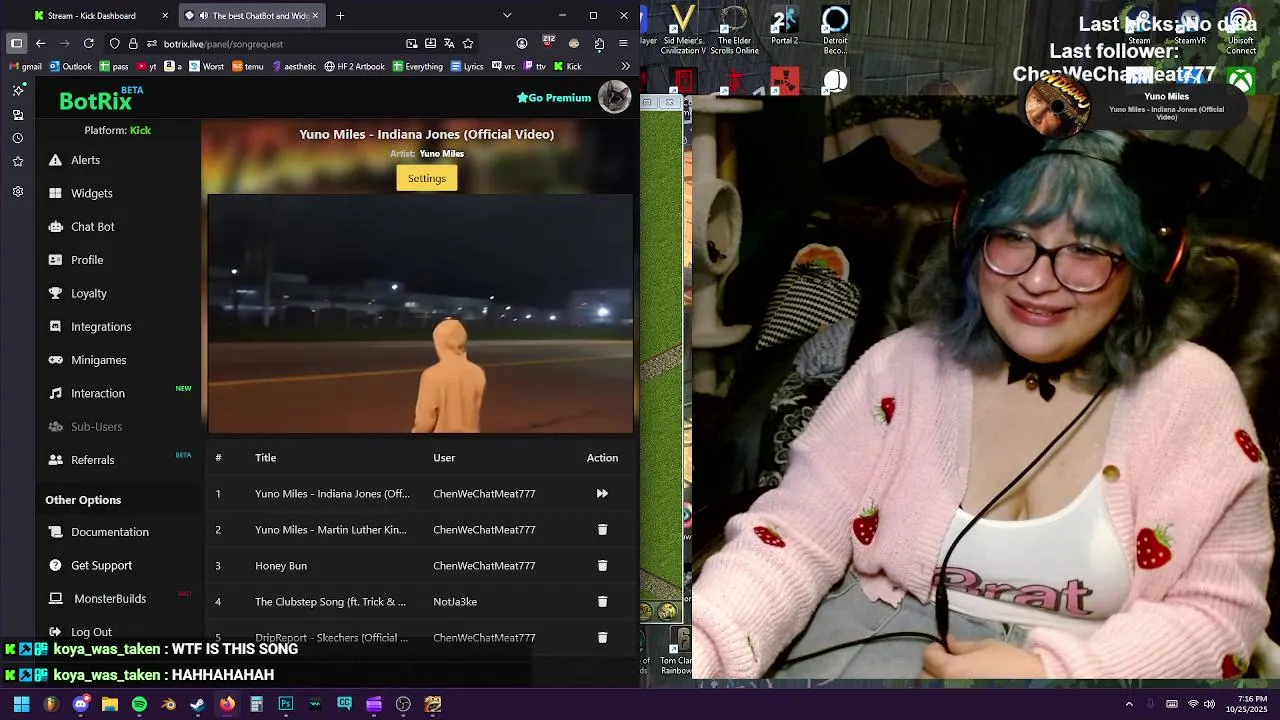Open Firefox sidebar settings gear

pyautogui.click(x=17, y=191)
